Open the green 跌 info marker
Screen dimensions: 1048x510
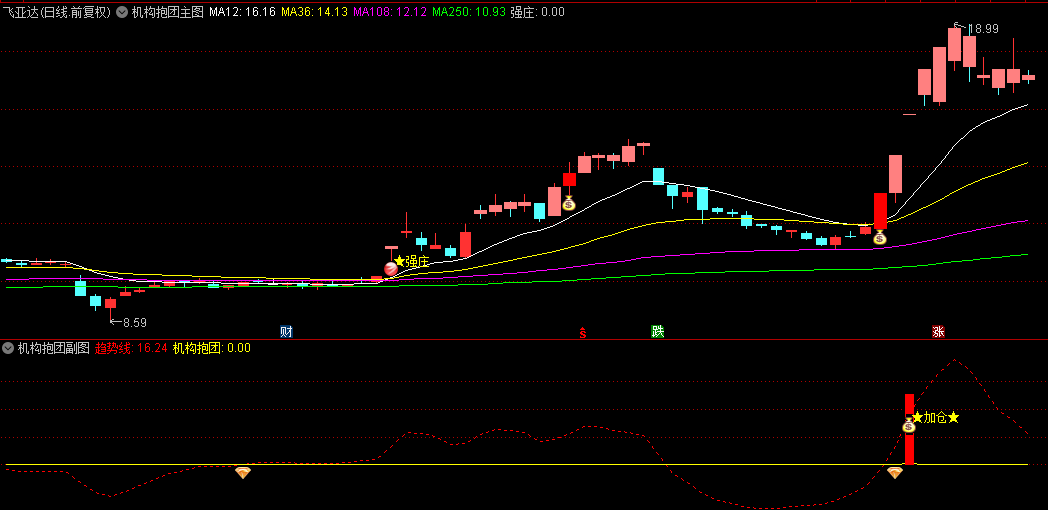click(x=658, y=332)
